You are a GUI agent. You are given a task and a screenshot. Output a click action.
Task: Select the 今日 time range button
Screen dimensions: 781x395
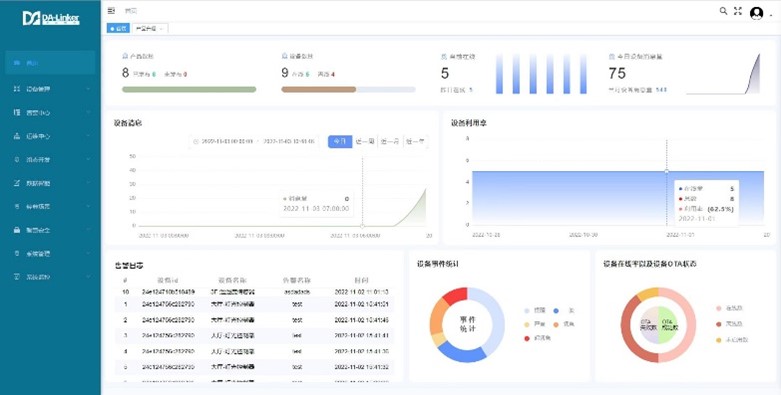(340, 141)
